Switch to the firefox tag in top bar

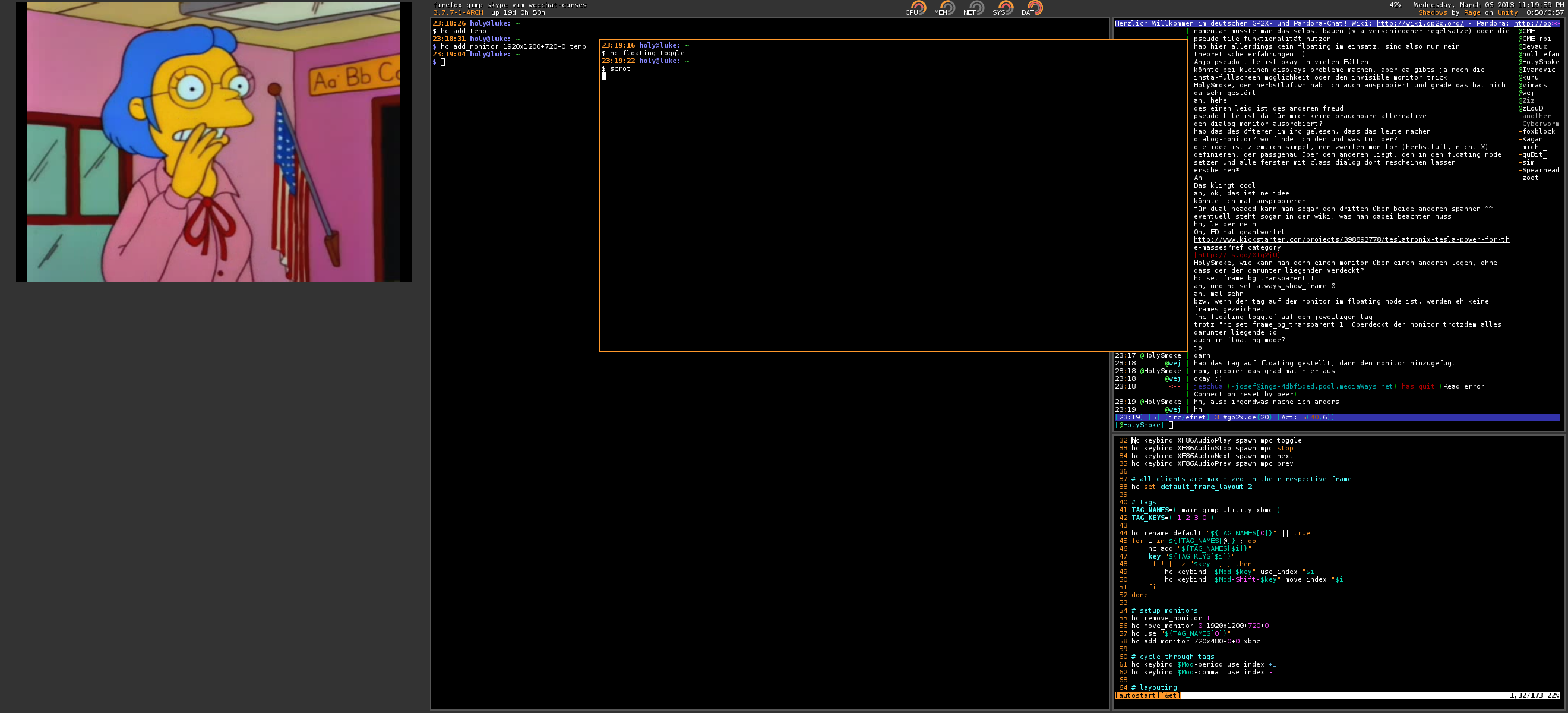(447, 5)
